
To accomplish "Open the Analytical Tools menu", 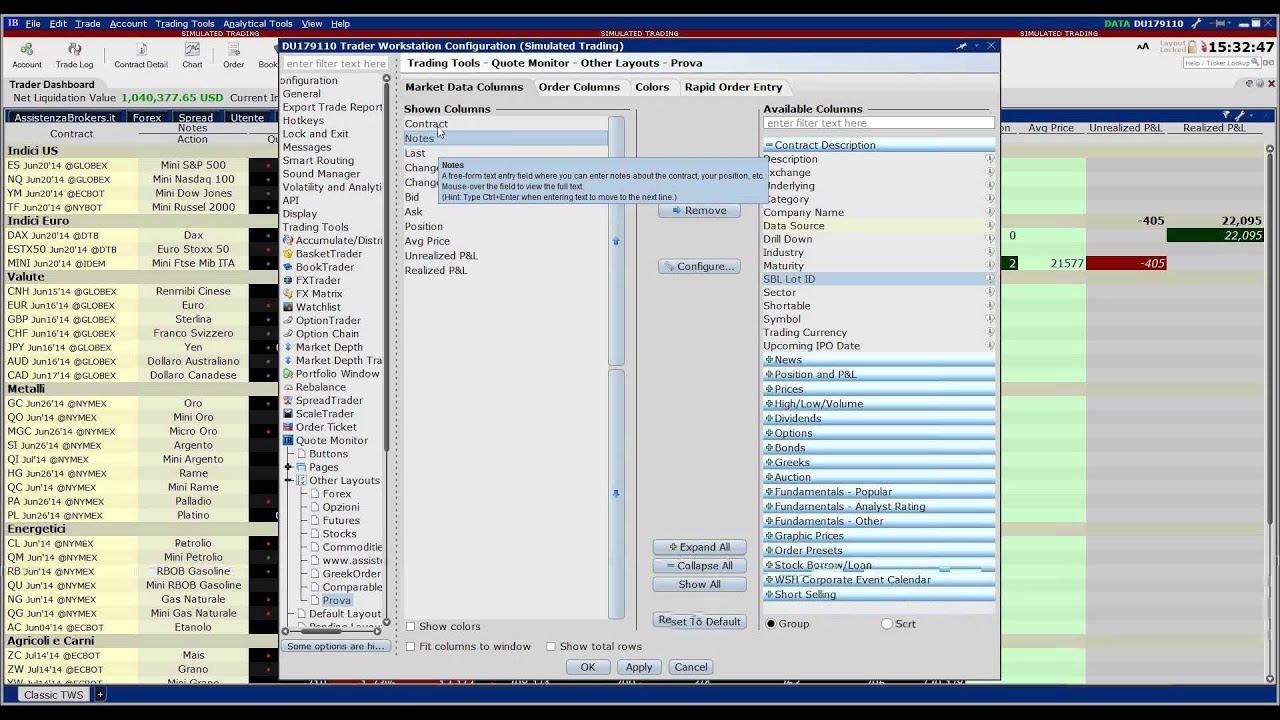I will pyautogui.click(x=258, y=24).
